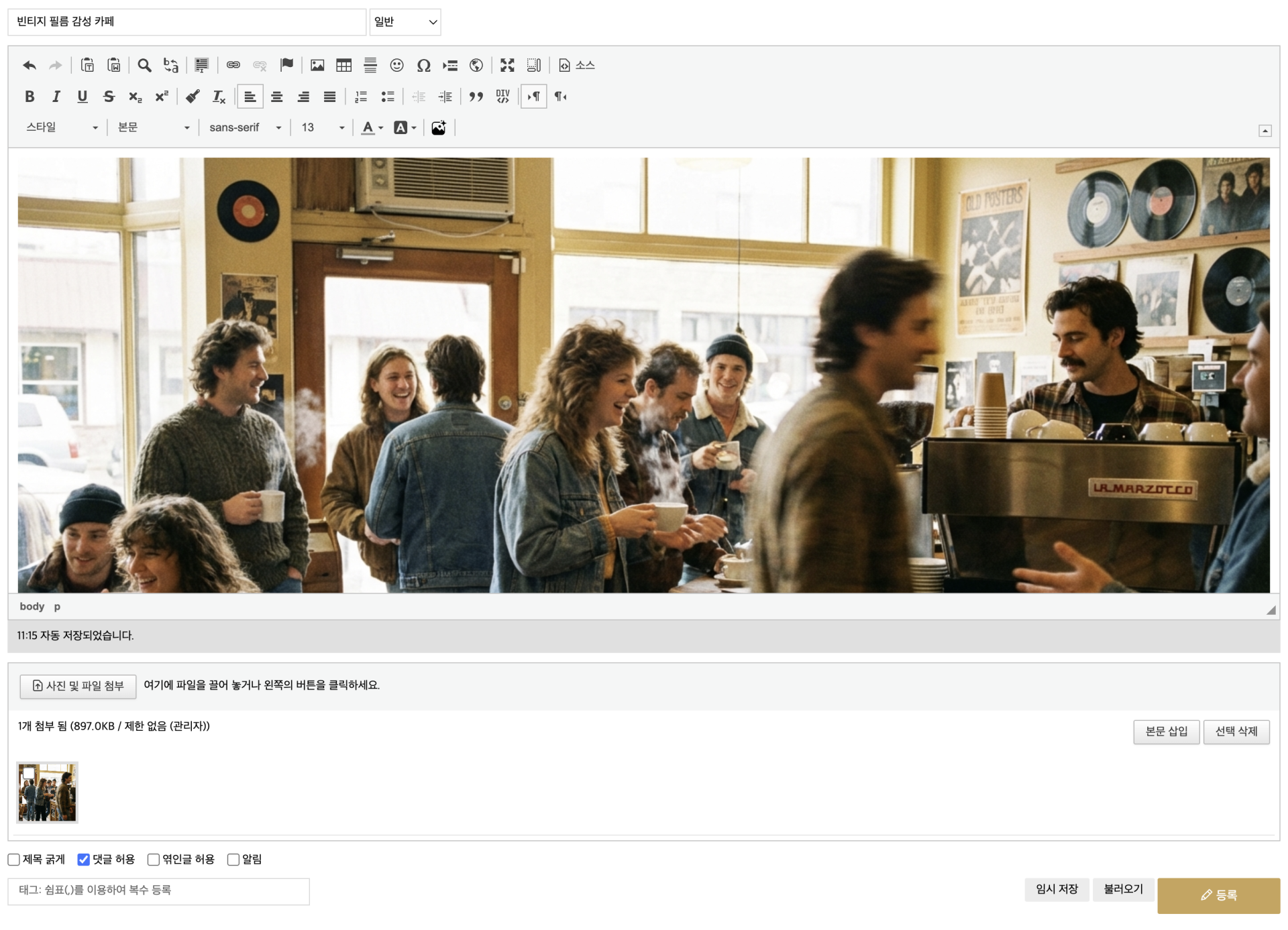Maximize the editor with the fullscreen icon

(507, 65)
